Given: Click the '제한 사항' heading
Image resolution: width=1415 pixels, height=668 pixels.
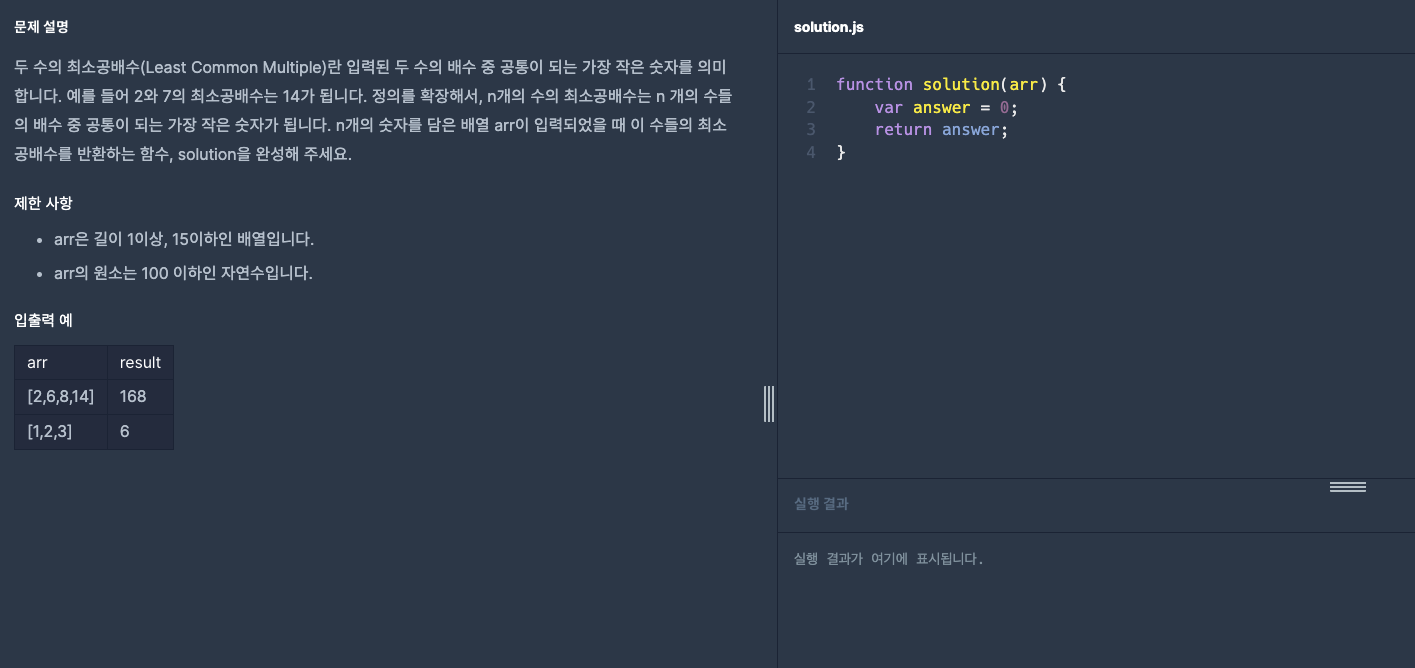Looking at the screenshot, I should point(43,203).
